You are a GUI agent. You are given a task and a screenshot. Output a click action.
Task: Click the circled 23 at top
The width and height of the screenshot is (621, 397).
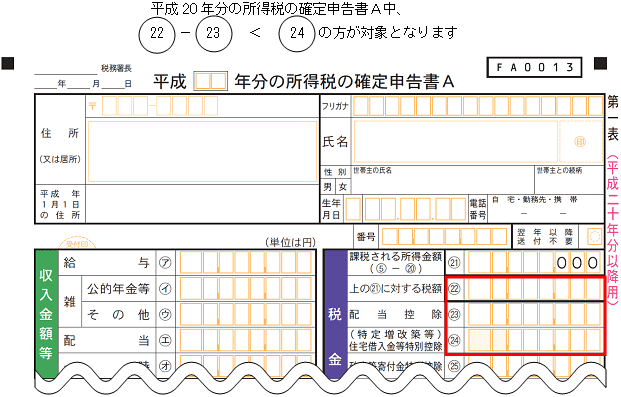[214, 34]
